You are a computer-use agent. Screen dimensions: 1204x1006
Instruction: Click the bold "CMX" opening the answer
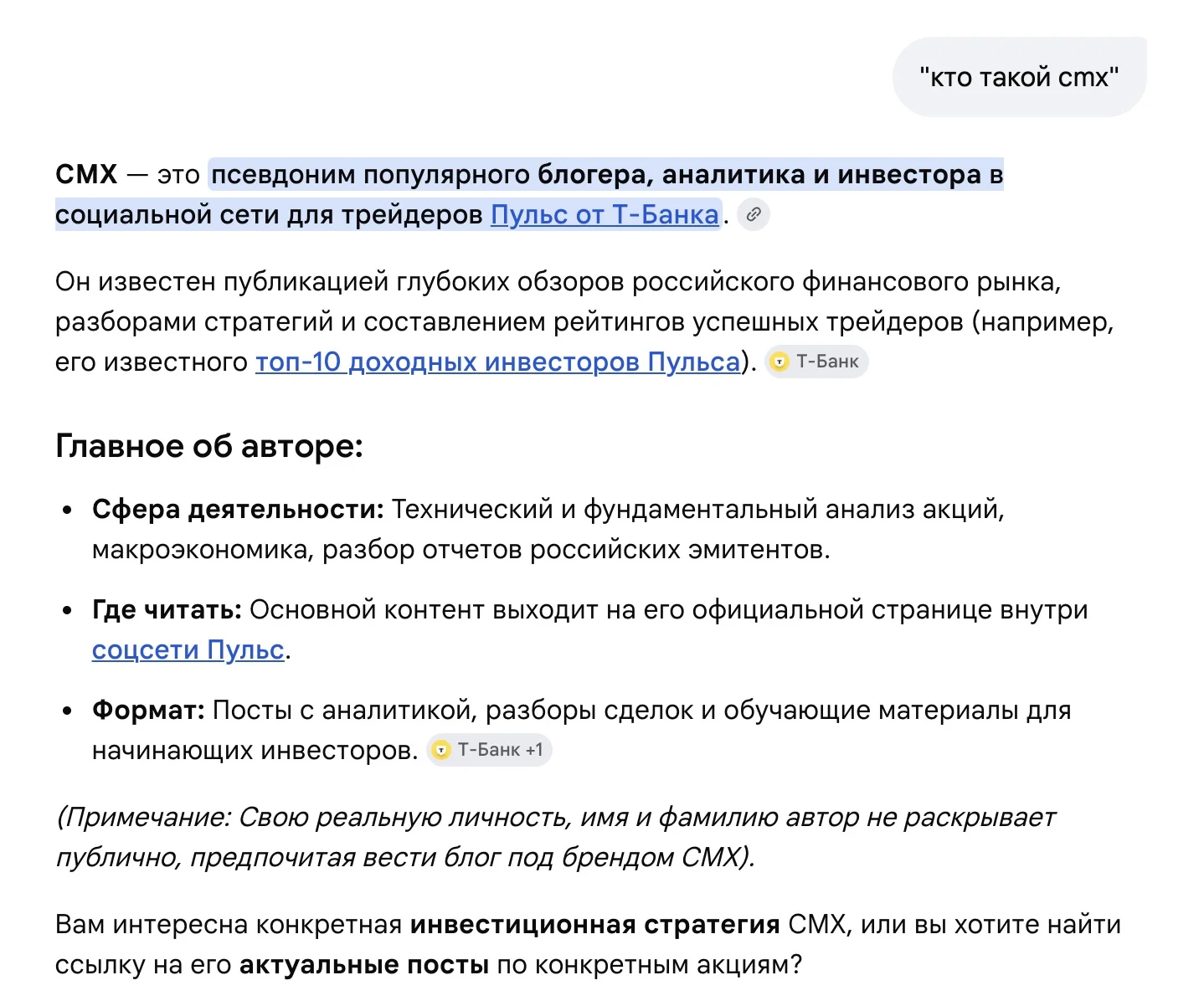coord(86,174)
